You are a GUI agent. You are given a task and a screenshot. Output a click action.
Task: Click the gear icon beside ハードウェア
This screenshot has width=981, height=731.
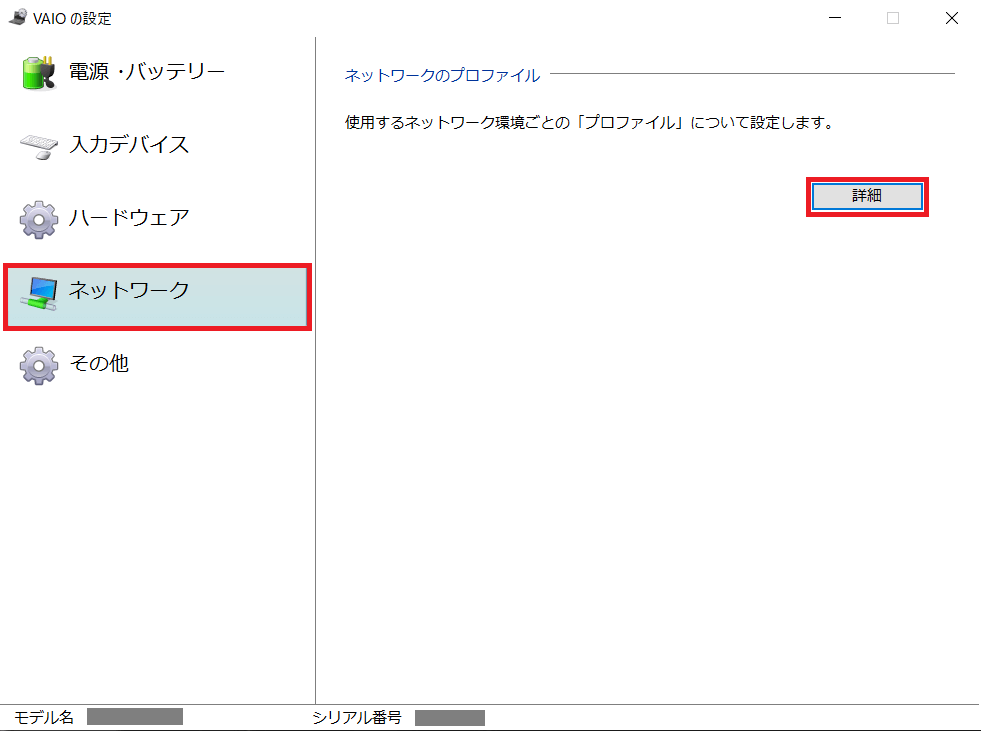[x=39, y=220]
